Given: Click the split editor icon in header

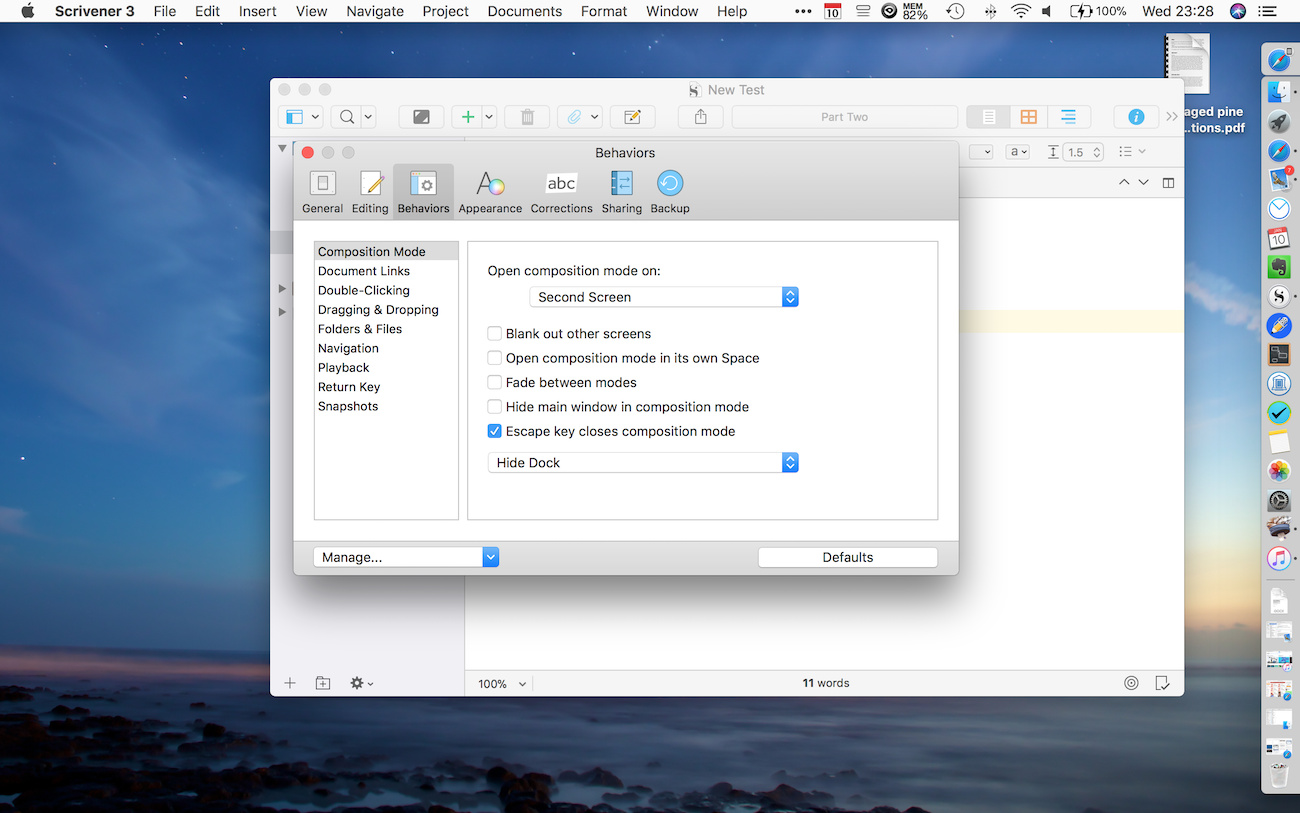Looking at the screenshot, I should [x=1168, y=183].
